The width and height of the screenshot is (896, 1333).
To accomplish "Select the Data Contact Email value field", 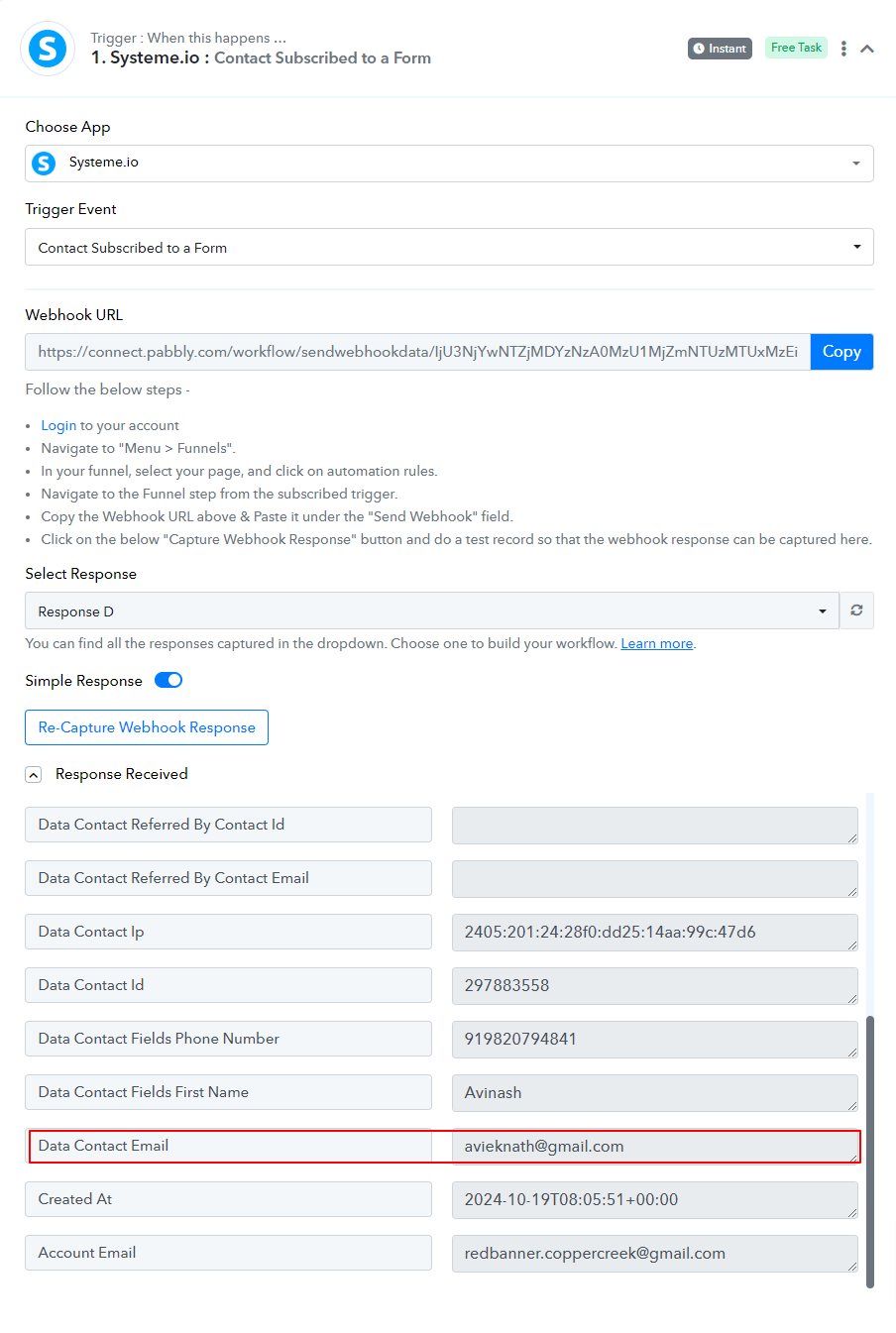I will 655,1146.
